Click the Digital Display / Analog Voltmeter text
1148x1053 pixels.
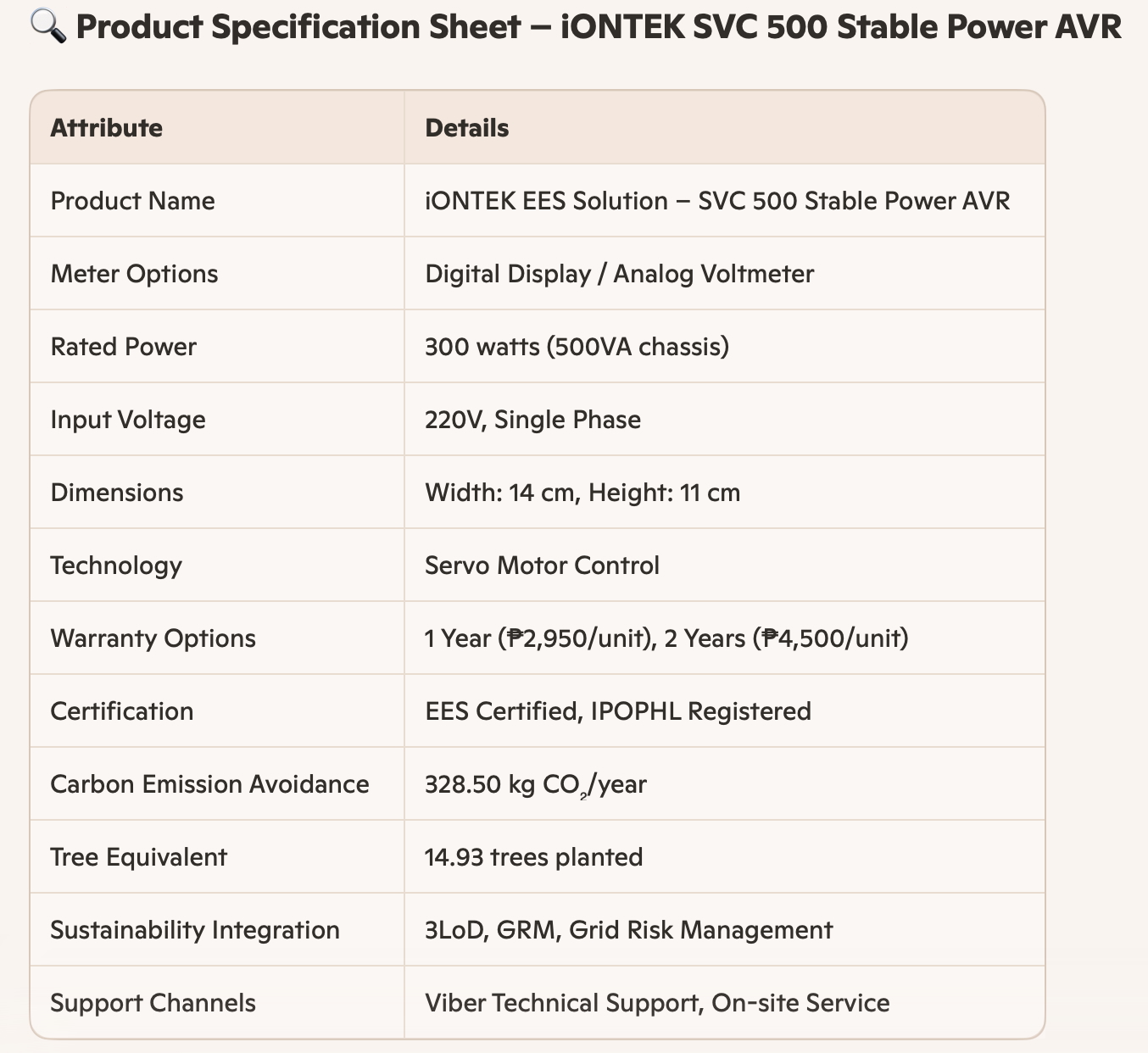click(x=619, y=274)
